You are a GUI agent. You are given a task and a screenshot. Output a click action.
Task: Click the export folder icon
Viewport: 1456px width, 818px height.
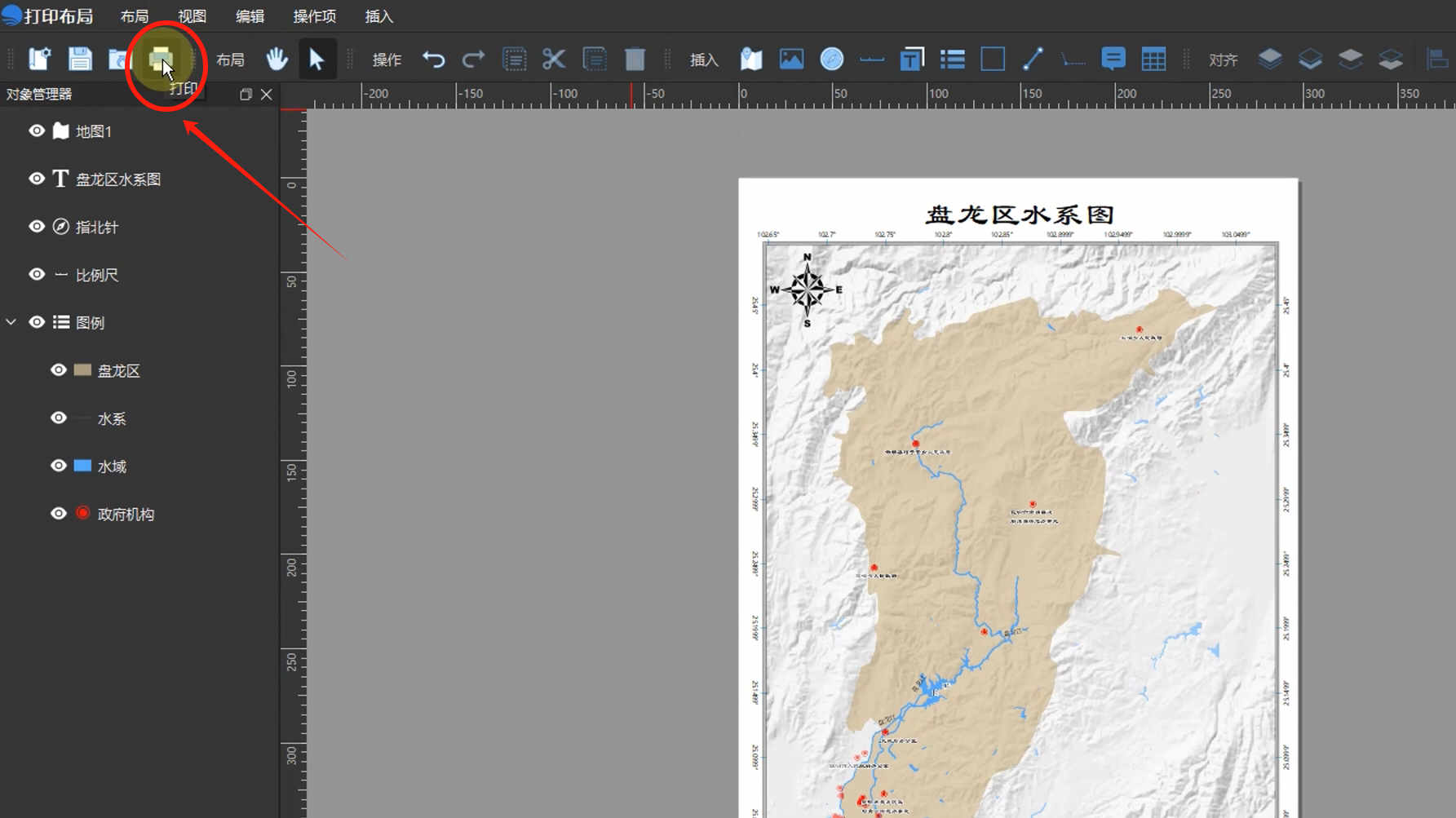(x=119, y=60)
